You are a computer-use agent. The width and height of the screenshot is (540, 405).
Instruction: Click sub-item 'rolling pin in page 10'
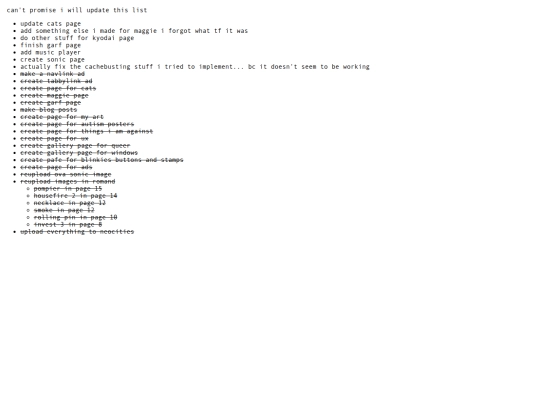75,217
